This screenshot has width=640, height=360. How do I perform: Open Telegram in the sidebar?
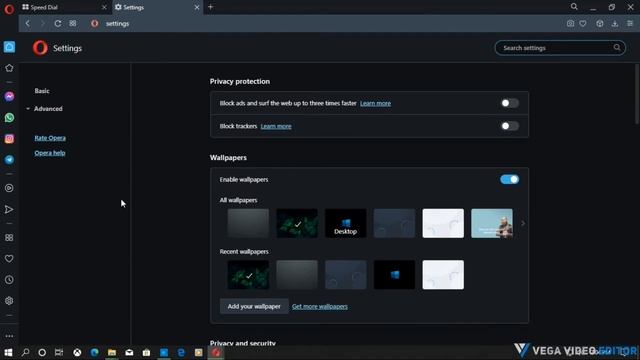pos(9,160)
